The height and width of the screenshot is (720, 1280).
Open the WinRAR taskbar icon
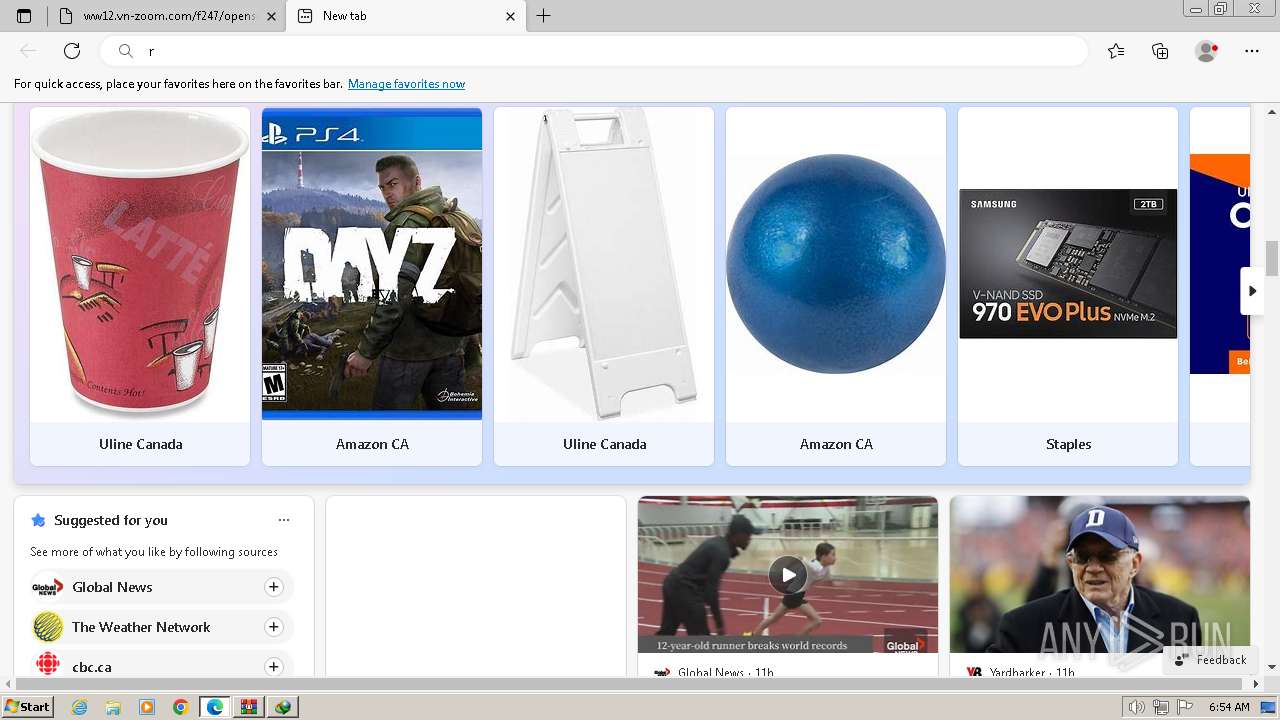(x=249, y=707)
